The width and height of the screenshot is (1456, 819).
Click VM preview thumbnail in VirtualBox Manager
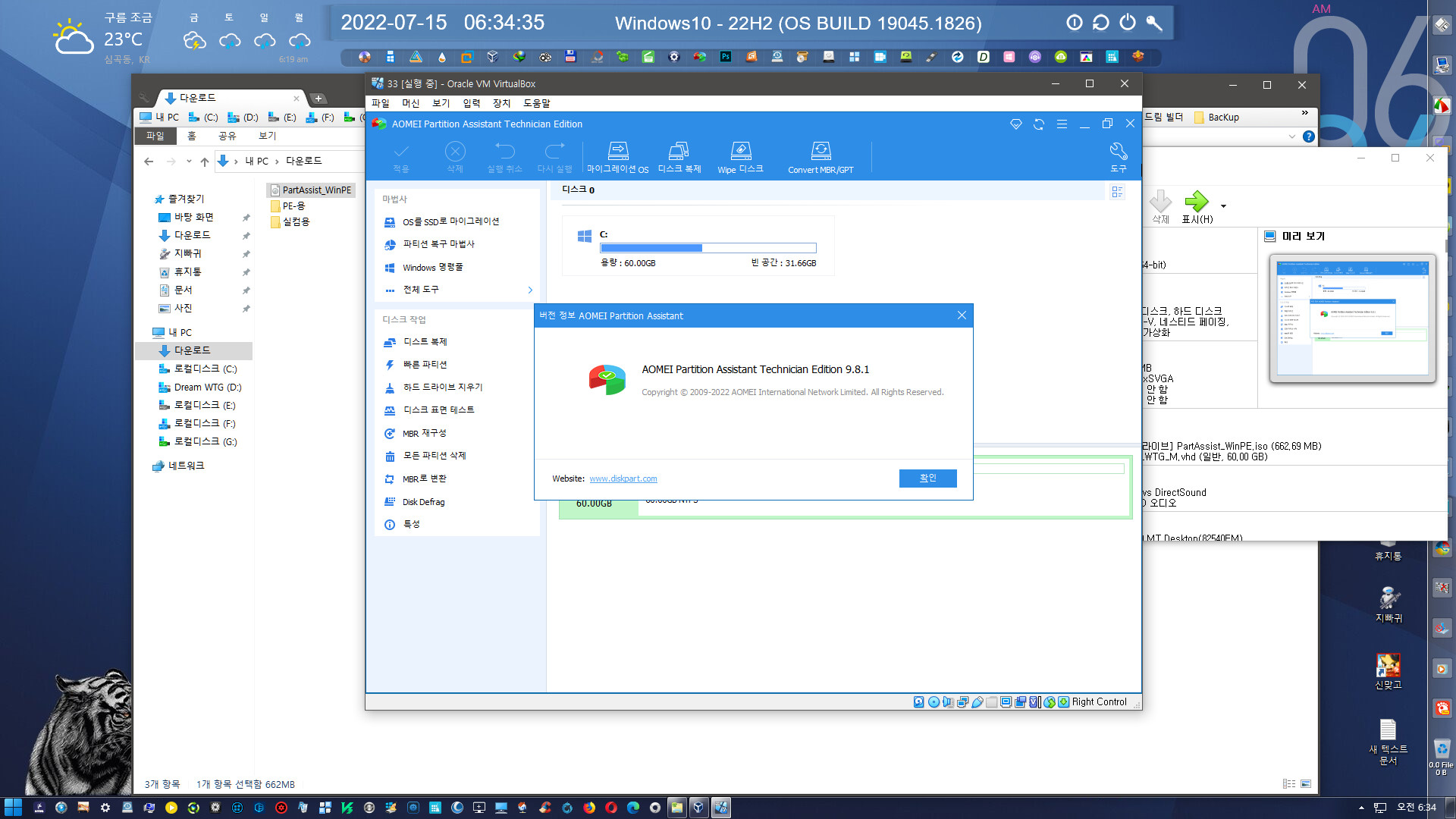[x=1353, y=318]
